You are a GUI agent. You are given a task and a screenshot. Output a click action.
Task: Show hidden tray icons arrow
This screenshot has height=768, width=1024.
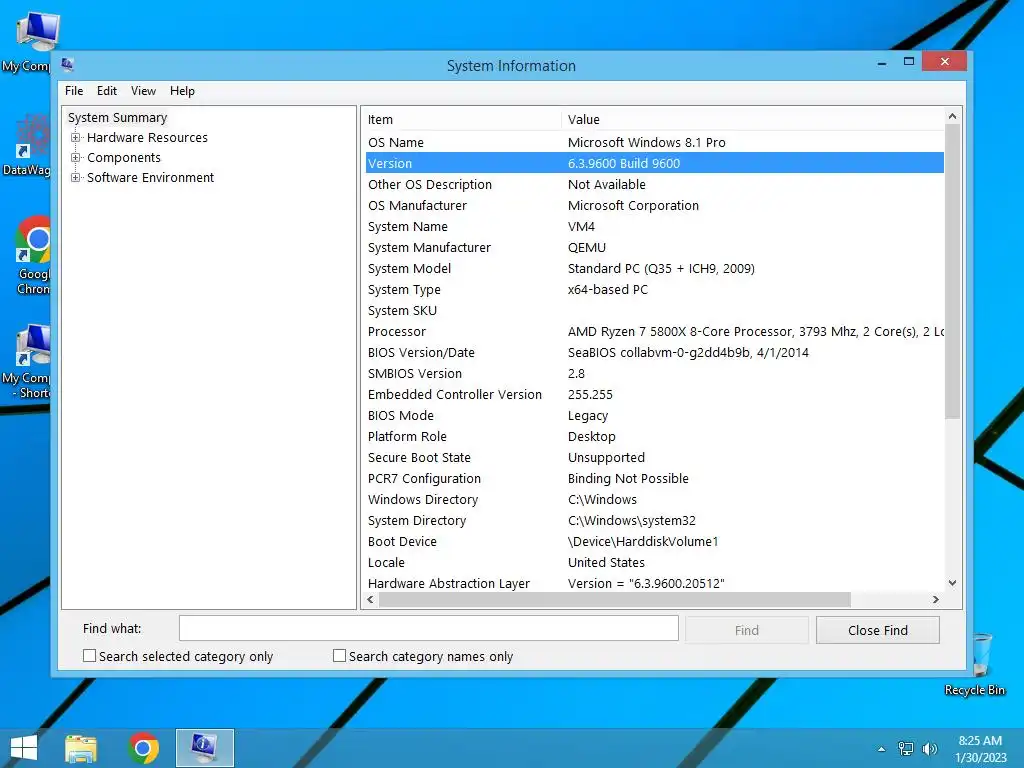tap(882, 749)
